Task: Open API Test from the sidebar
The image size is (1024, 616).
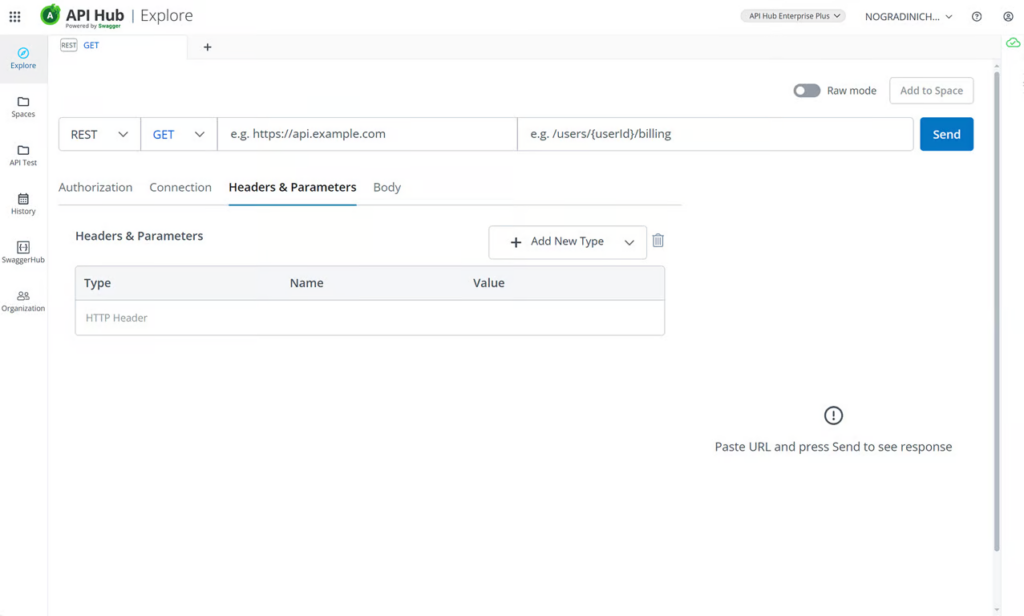Action: pyautogui.click(x=23, y=155)
